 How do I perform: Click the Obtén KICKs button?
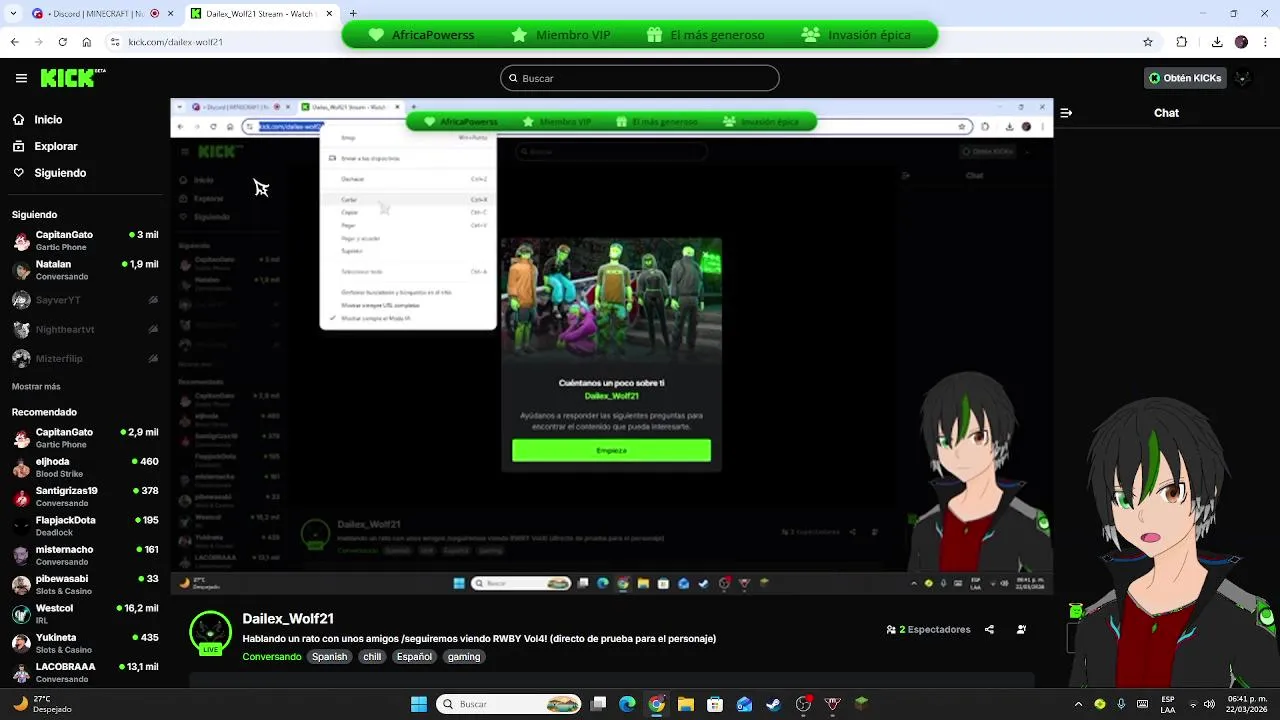1185,78
